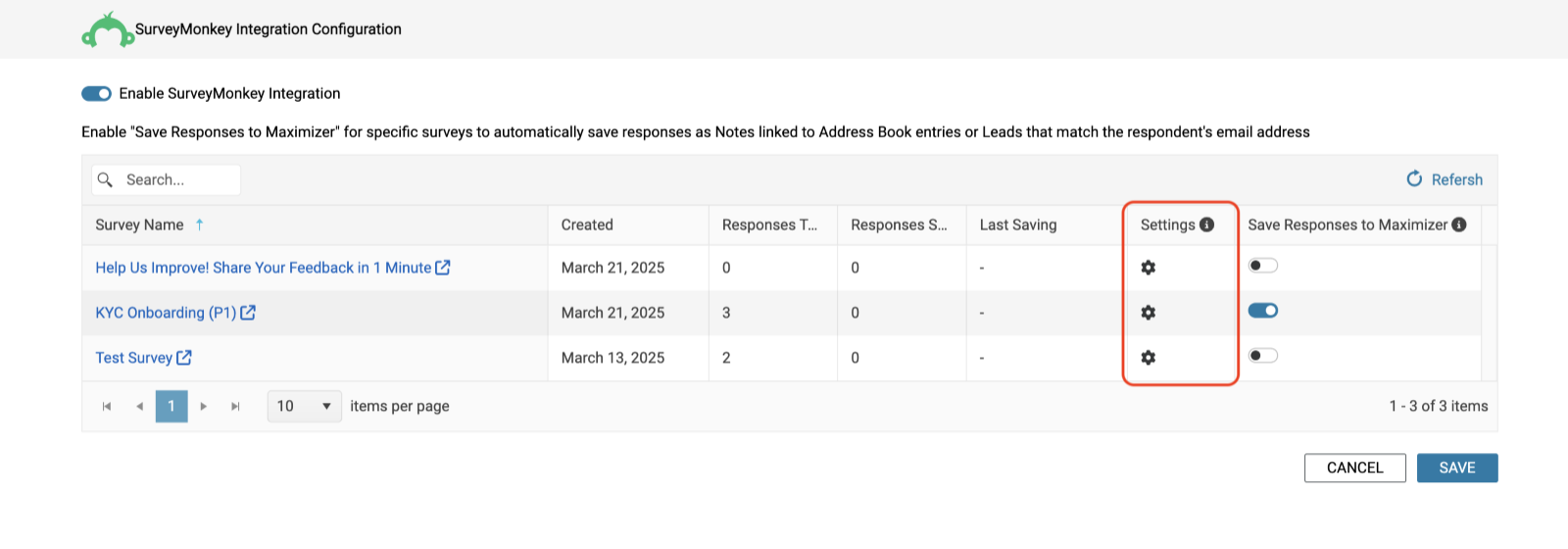Click the SurveyMonkey Integration Configuration title
The width and height of the screenshot is (1568, 549).
coord(269,29)
